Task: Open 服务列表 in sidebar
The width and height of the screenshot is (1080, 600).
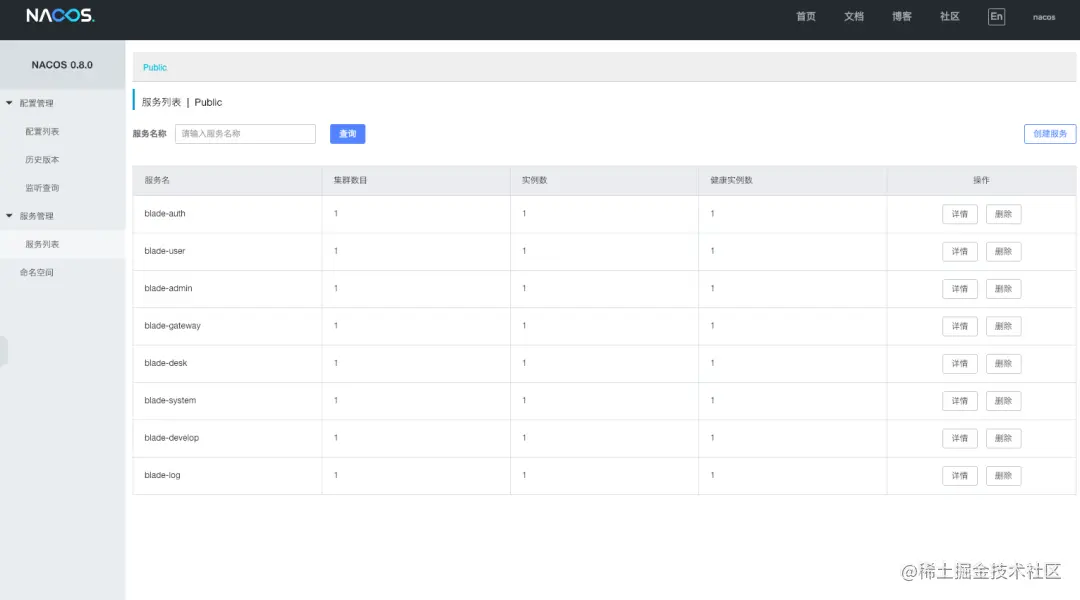Action: 42,244
